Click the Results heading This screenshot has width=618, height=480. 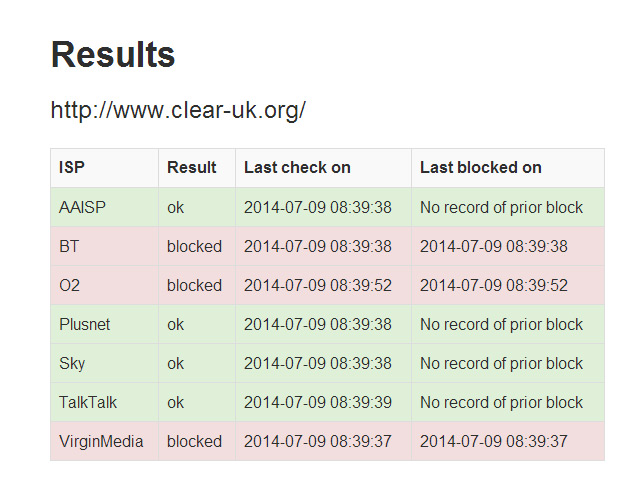click(113, 55)
